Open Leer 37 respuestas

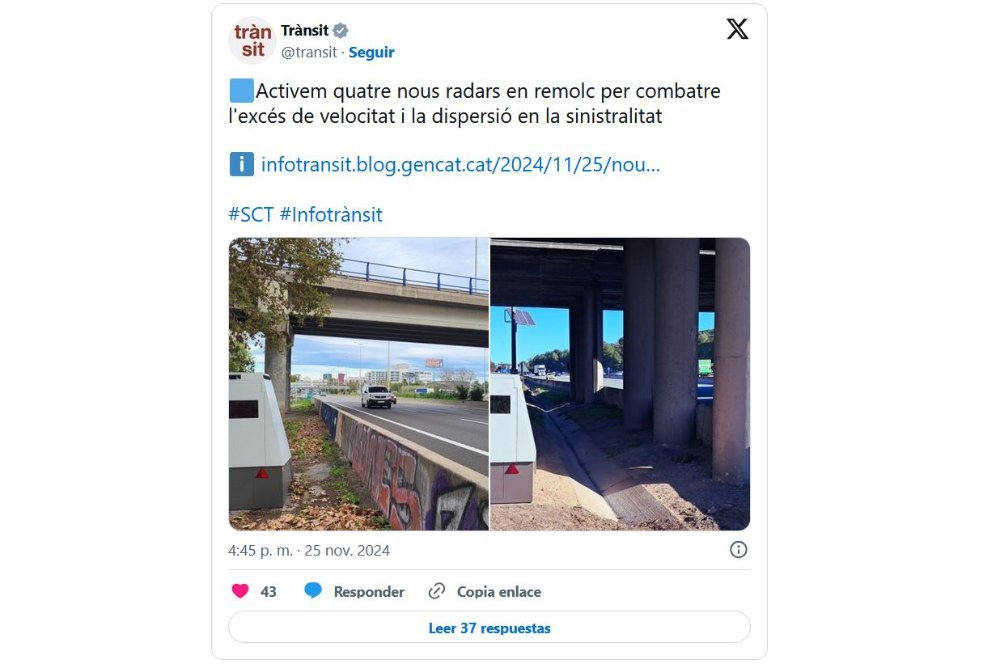pyautogui.click(x=489, y=628)
